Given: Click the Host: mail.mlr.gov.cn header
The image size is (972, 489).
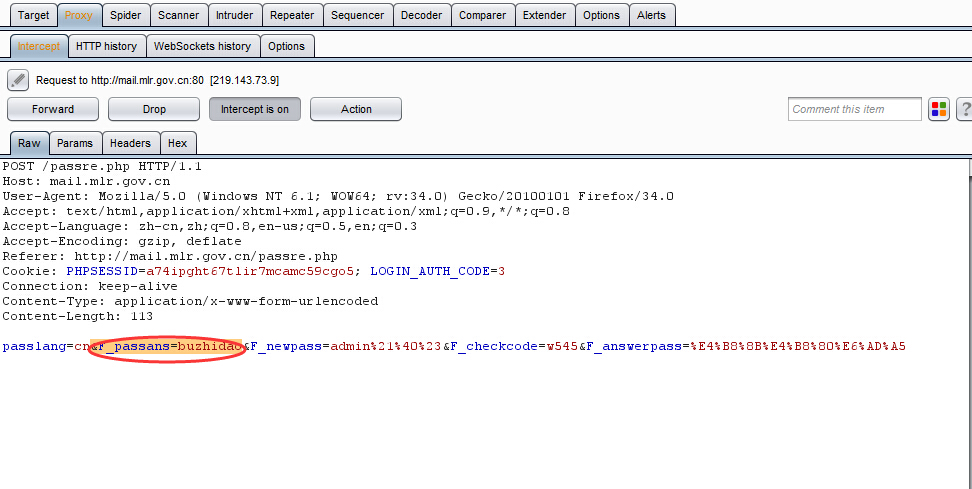Looking at the screenshot, I should tap(86, 182).
